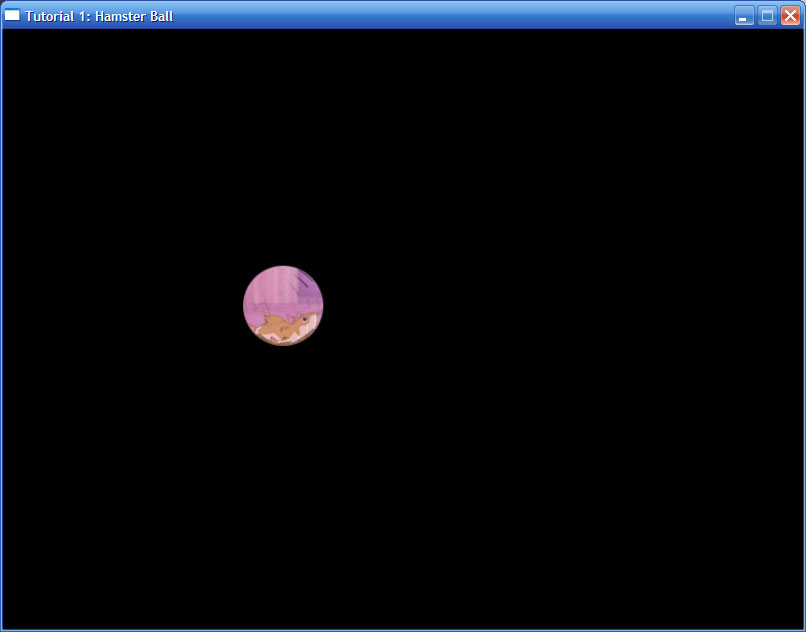Viewport: 806px width, 632px height.
Task: Close the Hamster Ball tutorial window
Action: pyautogui.click(x=790, y=15)
